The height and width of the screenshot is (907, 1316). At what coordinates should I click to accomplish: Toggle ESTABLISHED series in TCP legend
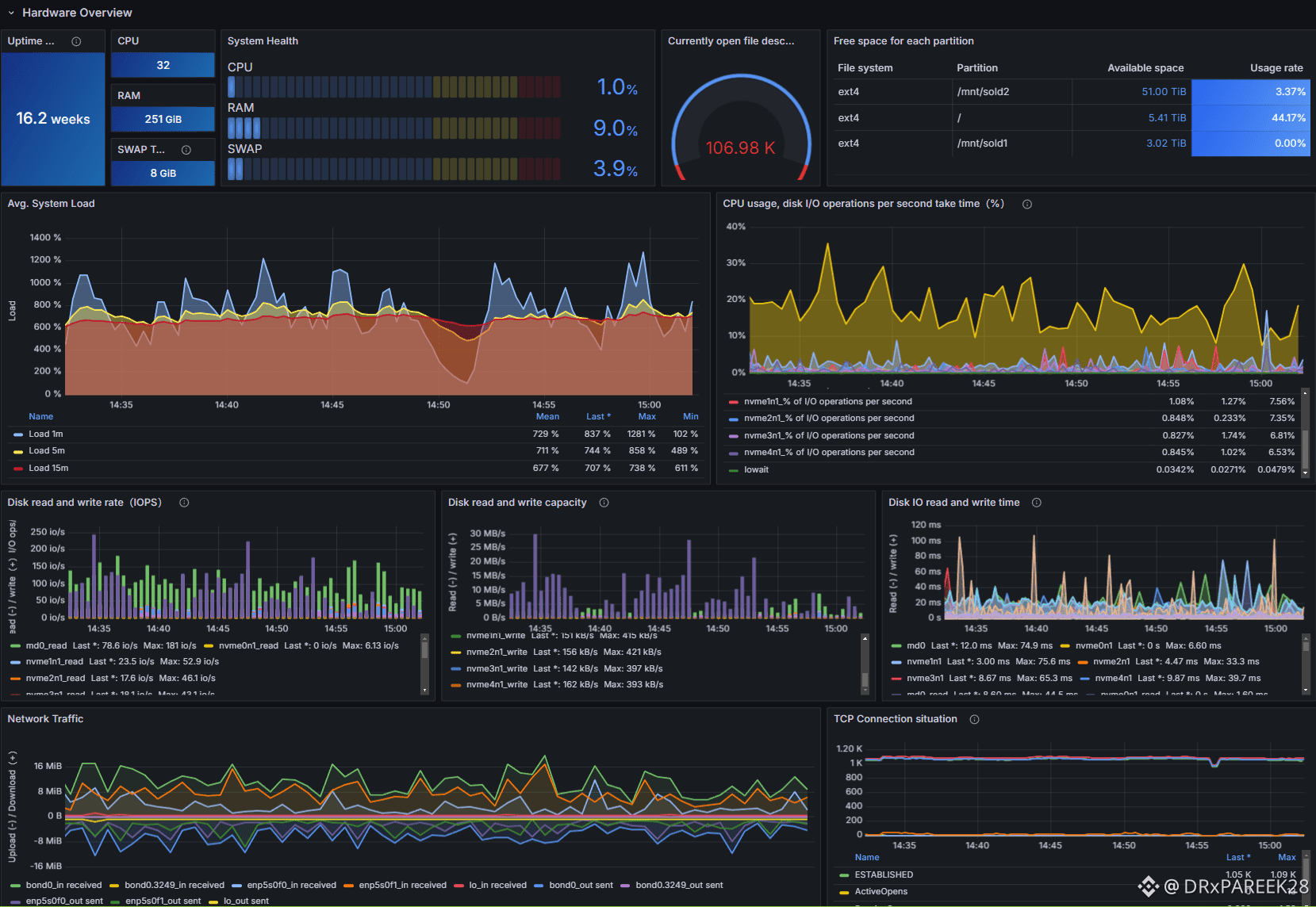coord(883,875)
